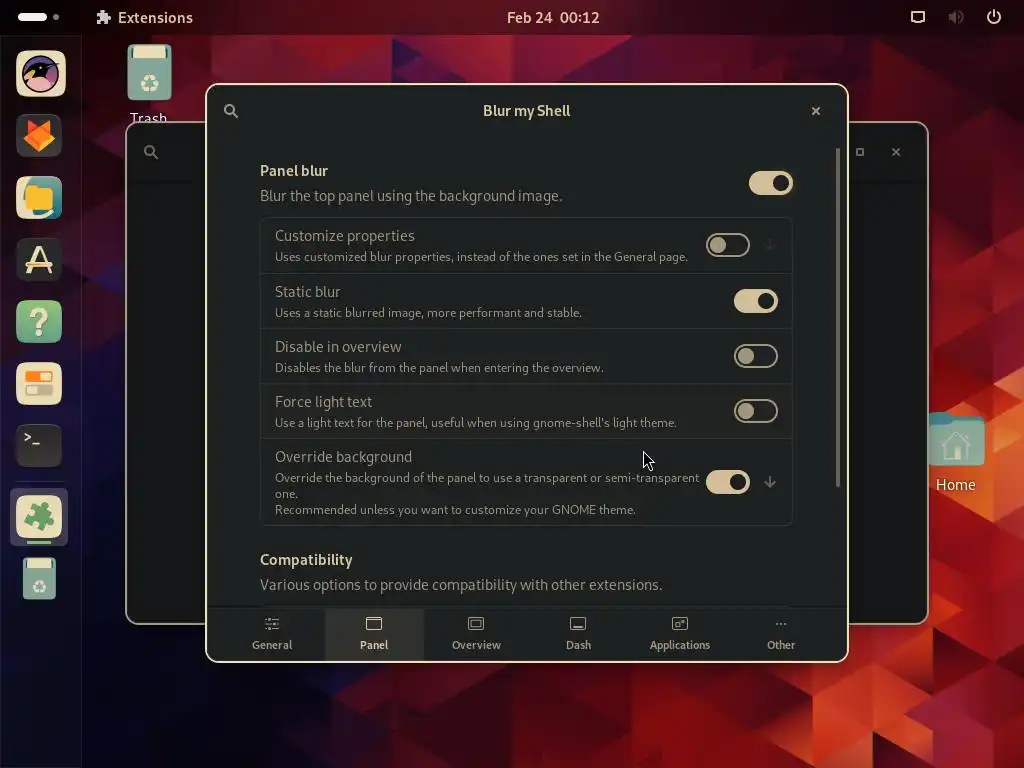Open the Extensions menu in top bar

[144, 18]
